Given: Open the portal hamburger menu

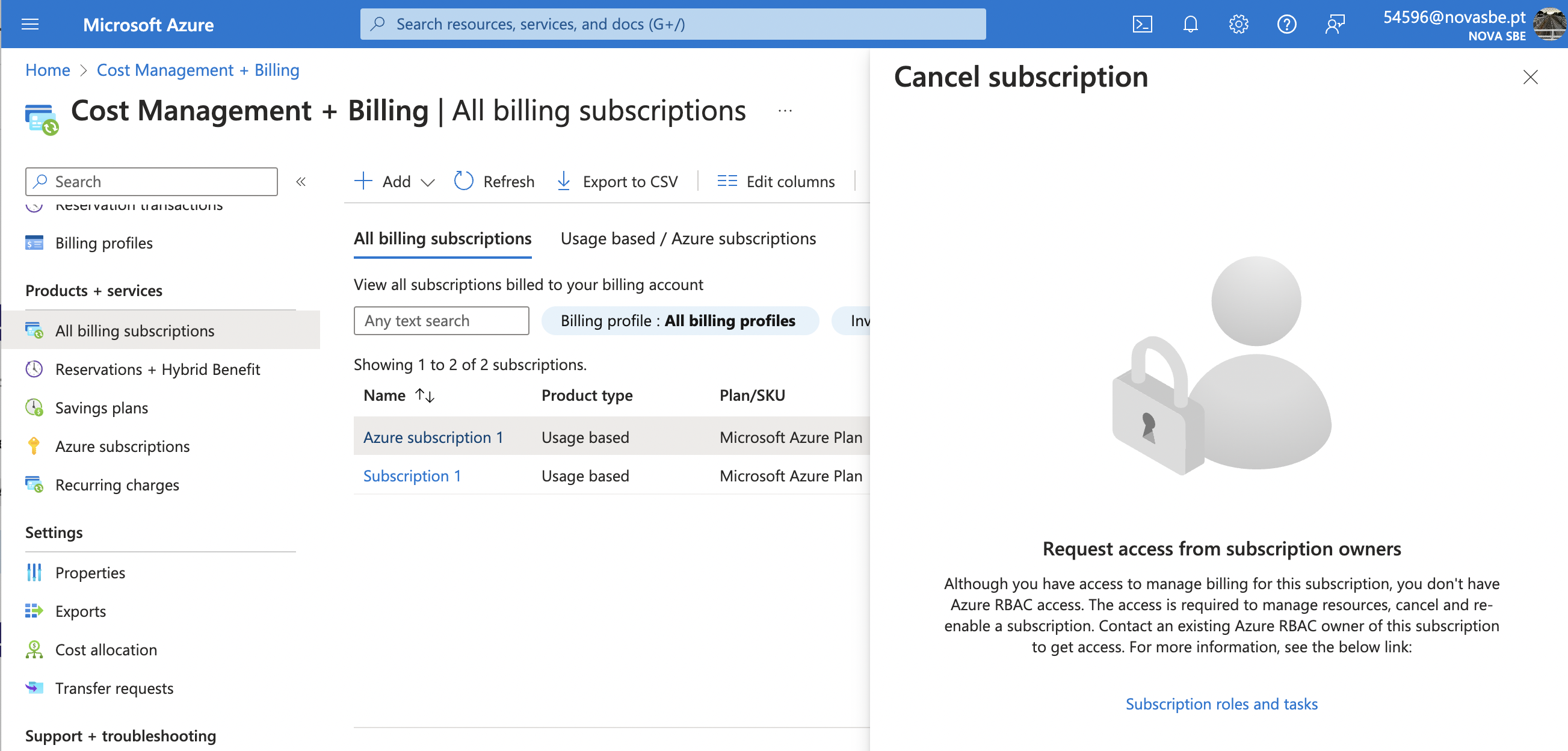Looking at the screenshot, I should pyautogui.click(x=30, y=24).
